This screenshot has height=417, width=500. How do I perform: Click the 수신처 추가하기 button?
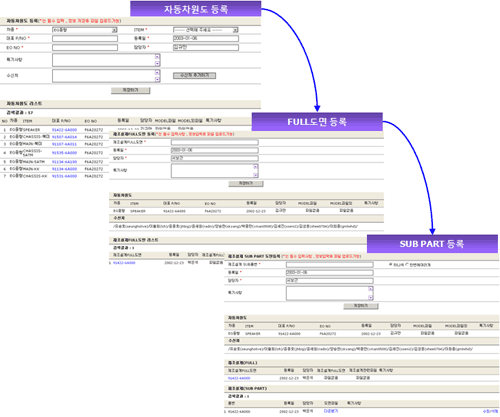(194, 76)
